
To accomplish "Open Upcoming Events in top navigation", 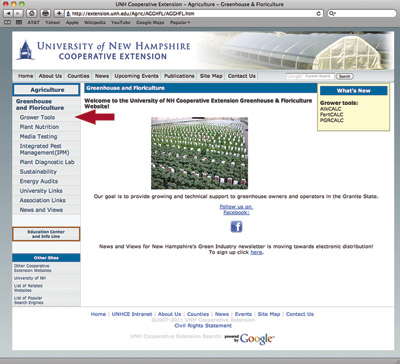I will click(x=136, y=76).
